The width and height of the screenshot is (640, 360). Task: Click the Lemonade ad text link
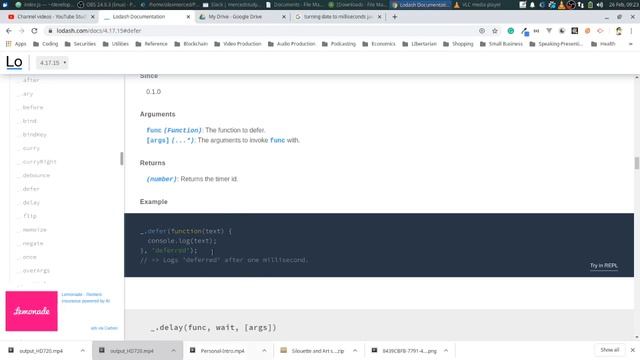tap(86, 298)
